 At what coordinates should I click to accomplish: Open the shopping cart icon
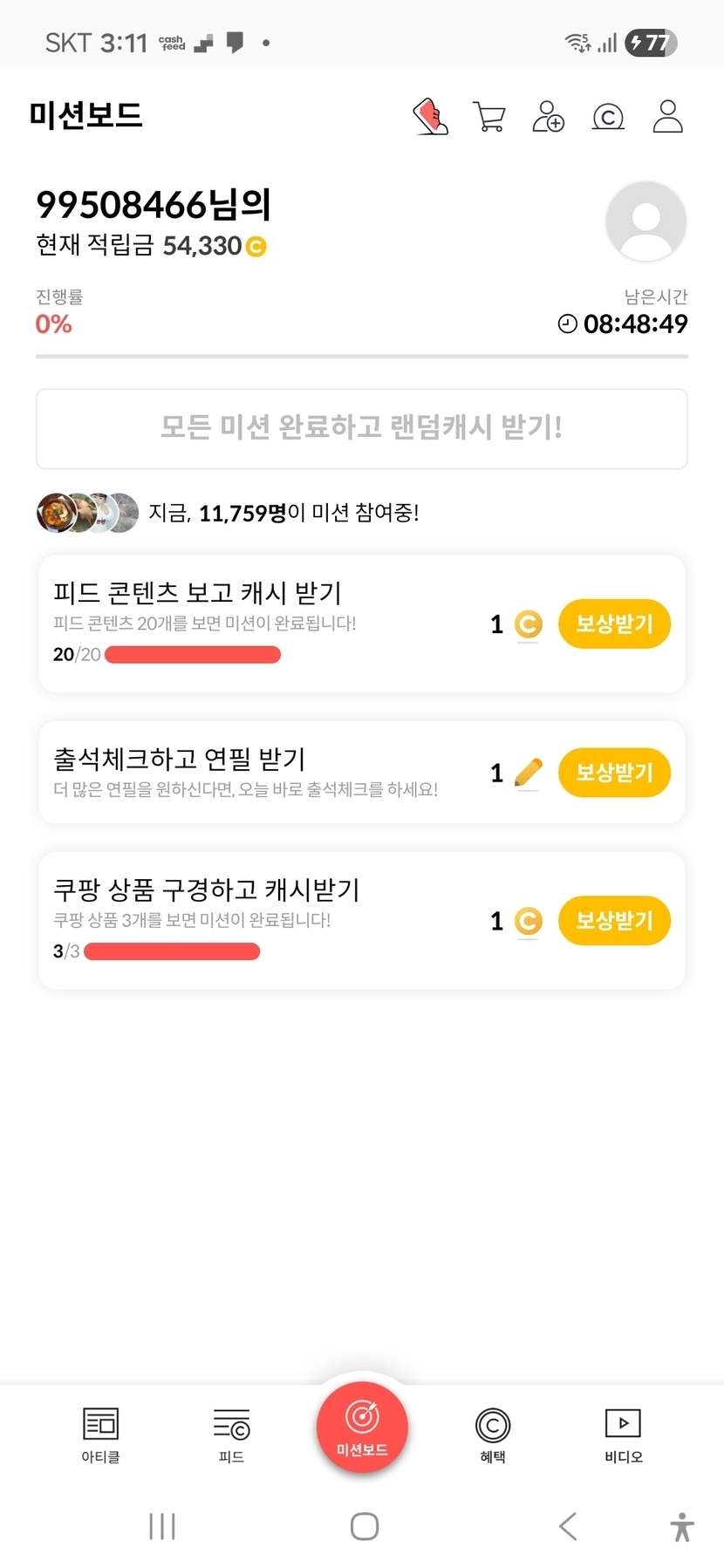point(489,116)
